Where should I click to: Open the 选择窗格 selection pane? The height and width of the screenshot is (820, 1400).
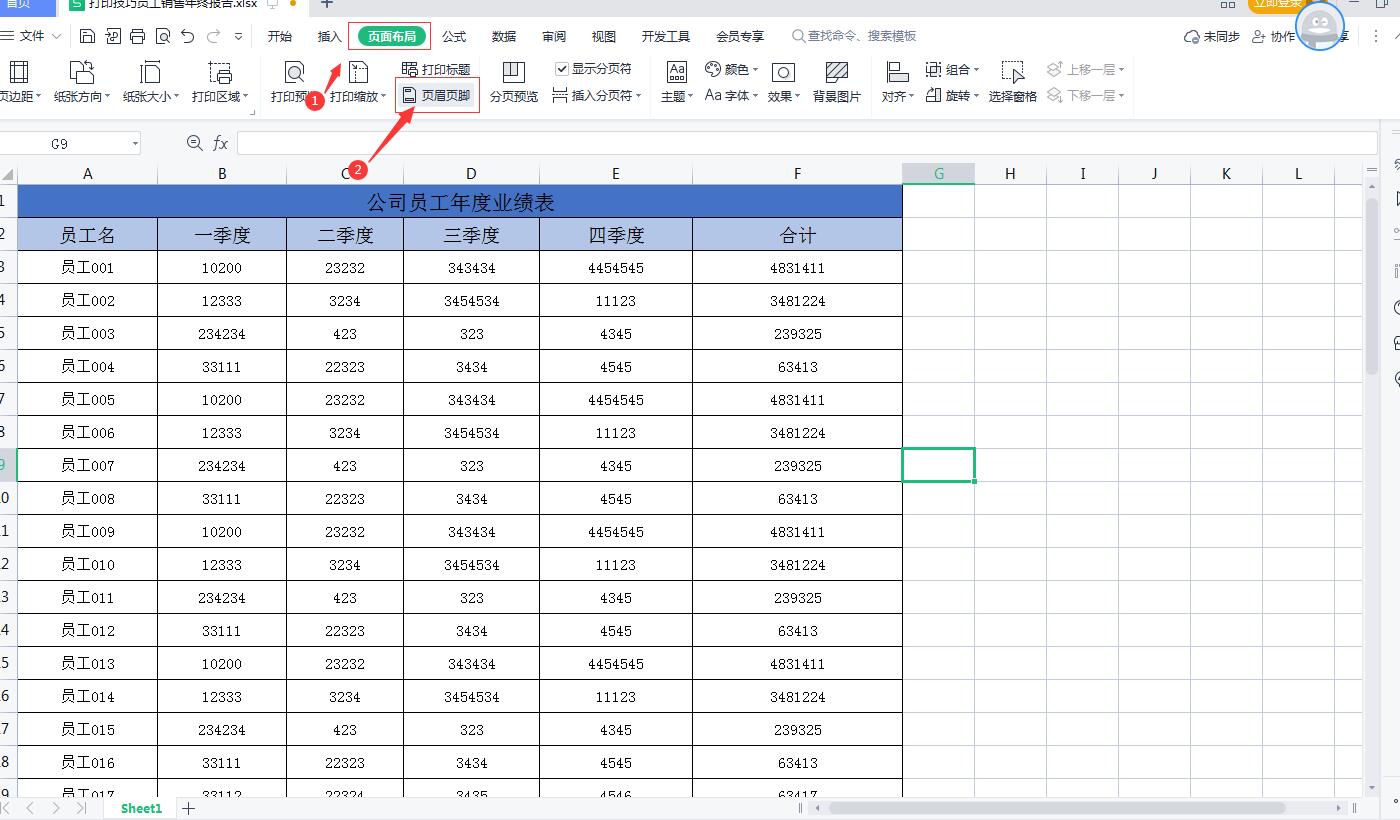point(1012,81)
